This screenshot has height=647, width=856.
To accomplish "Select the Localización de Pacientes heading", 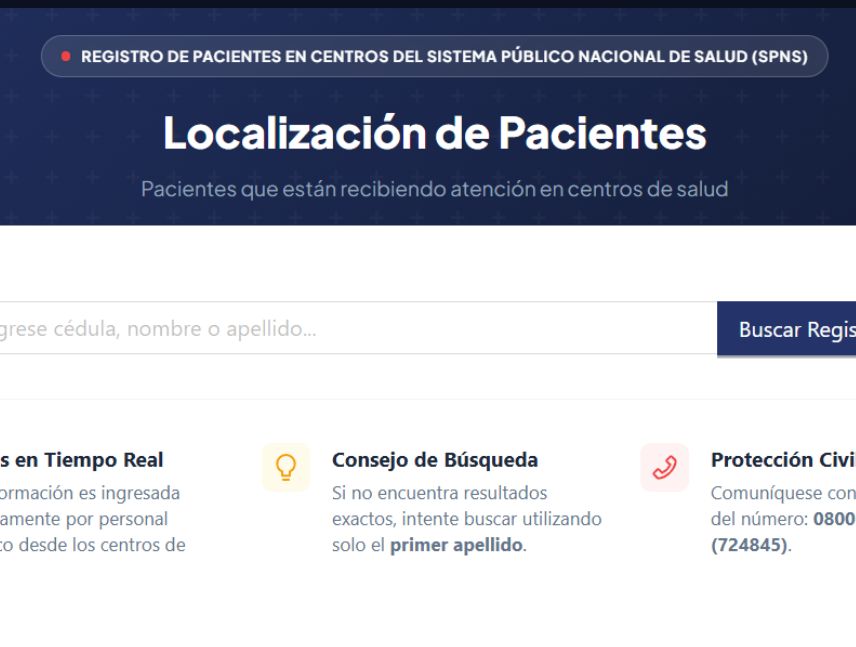I will tap(435, 133).
